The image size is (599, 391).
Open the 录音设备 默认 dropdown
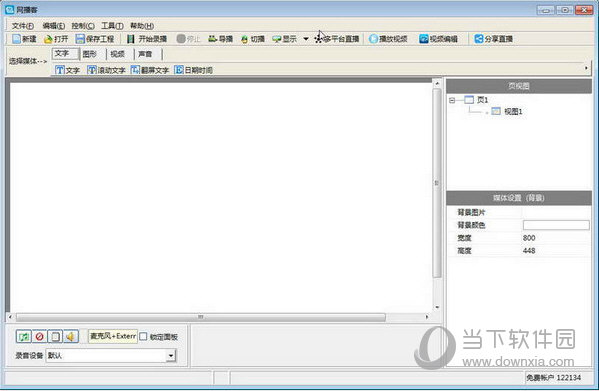coord(171,356)
